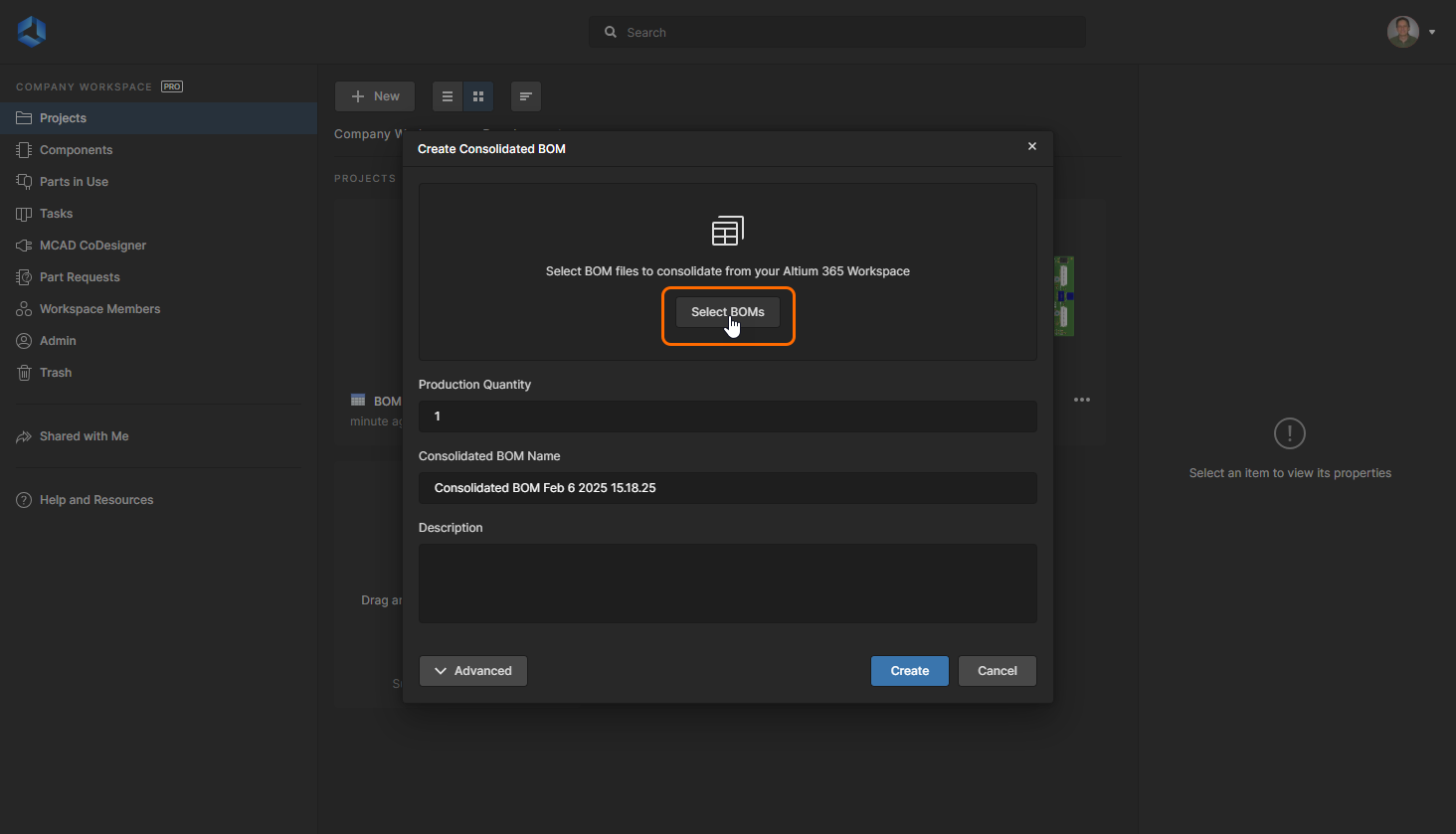Viewport: 1456px width, 834px height.
Task: Click the Admin user icon
Action: 24,341
